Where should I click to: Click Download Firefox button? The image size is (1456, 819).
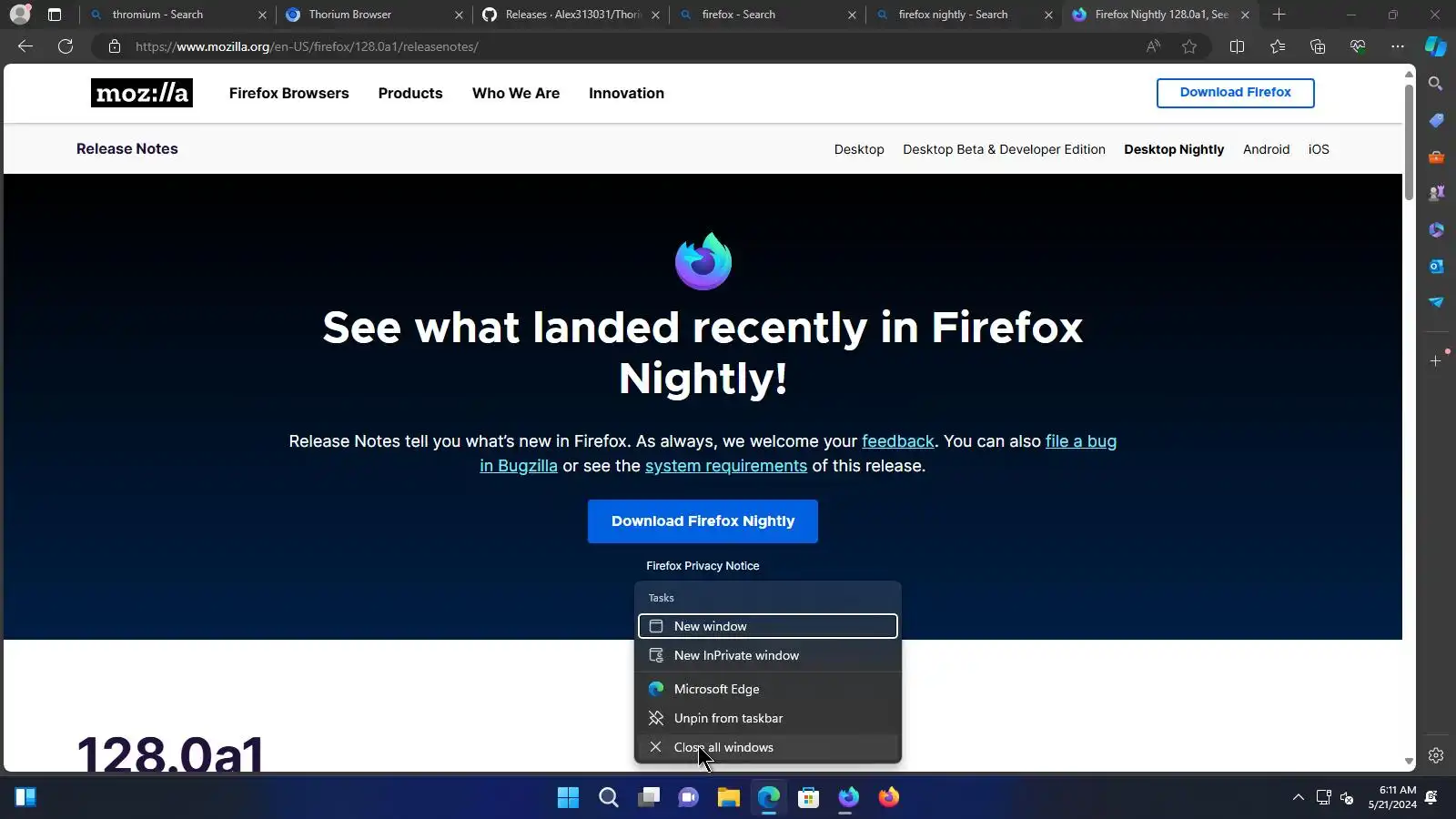point(1235,93)
